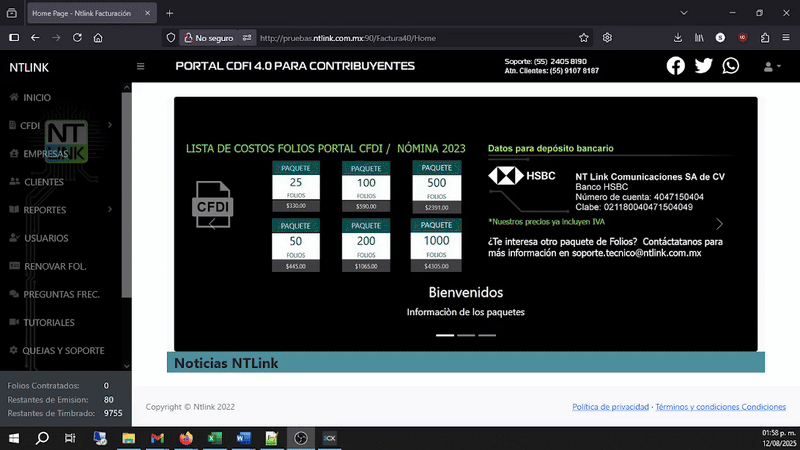Open TUTORIALES in sidebar
This screenshot has height=450, width=800.
pos(42,322)
